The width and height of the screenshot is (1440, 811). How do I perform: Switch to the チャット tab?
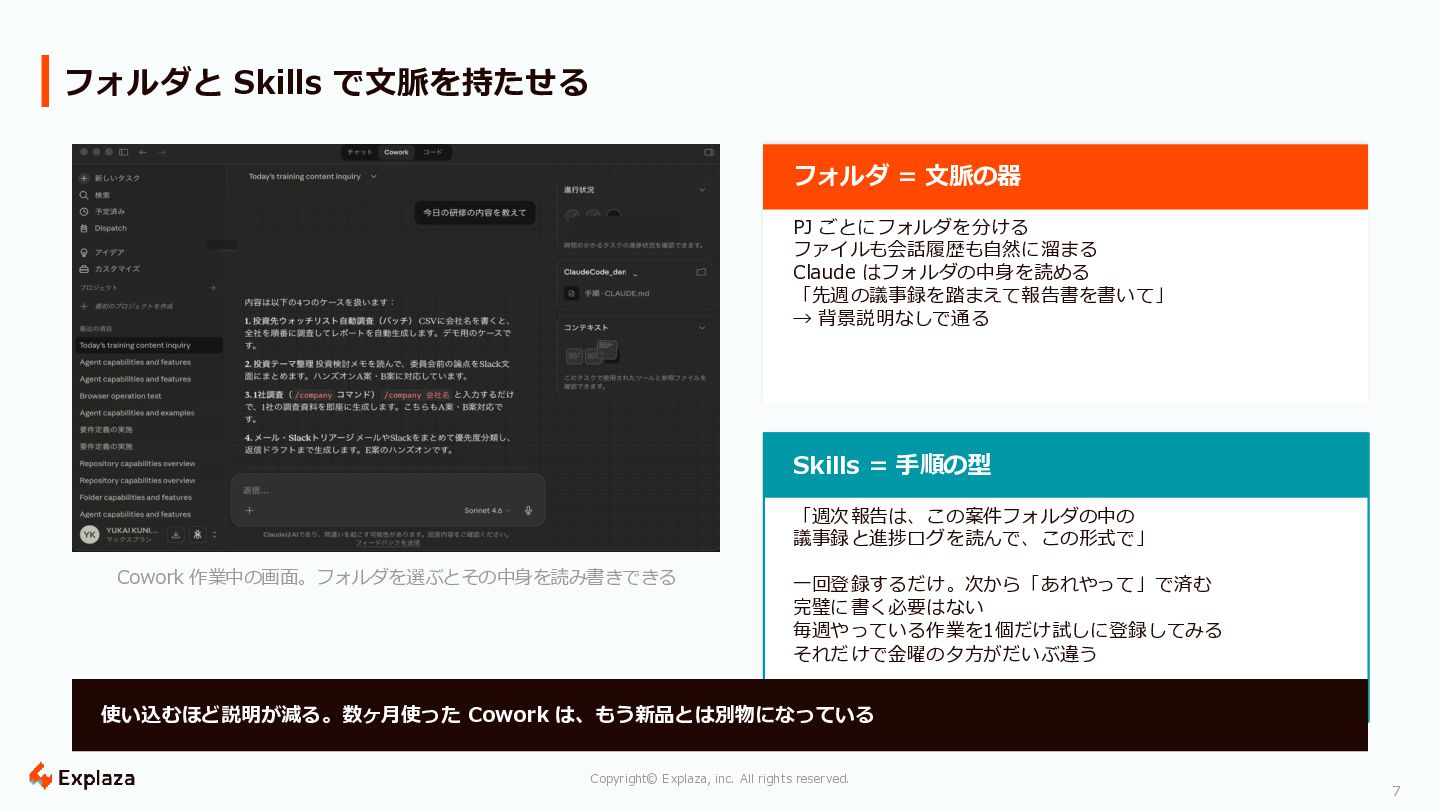[360, 152]
